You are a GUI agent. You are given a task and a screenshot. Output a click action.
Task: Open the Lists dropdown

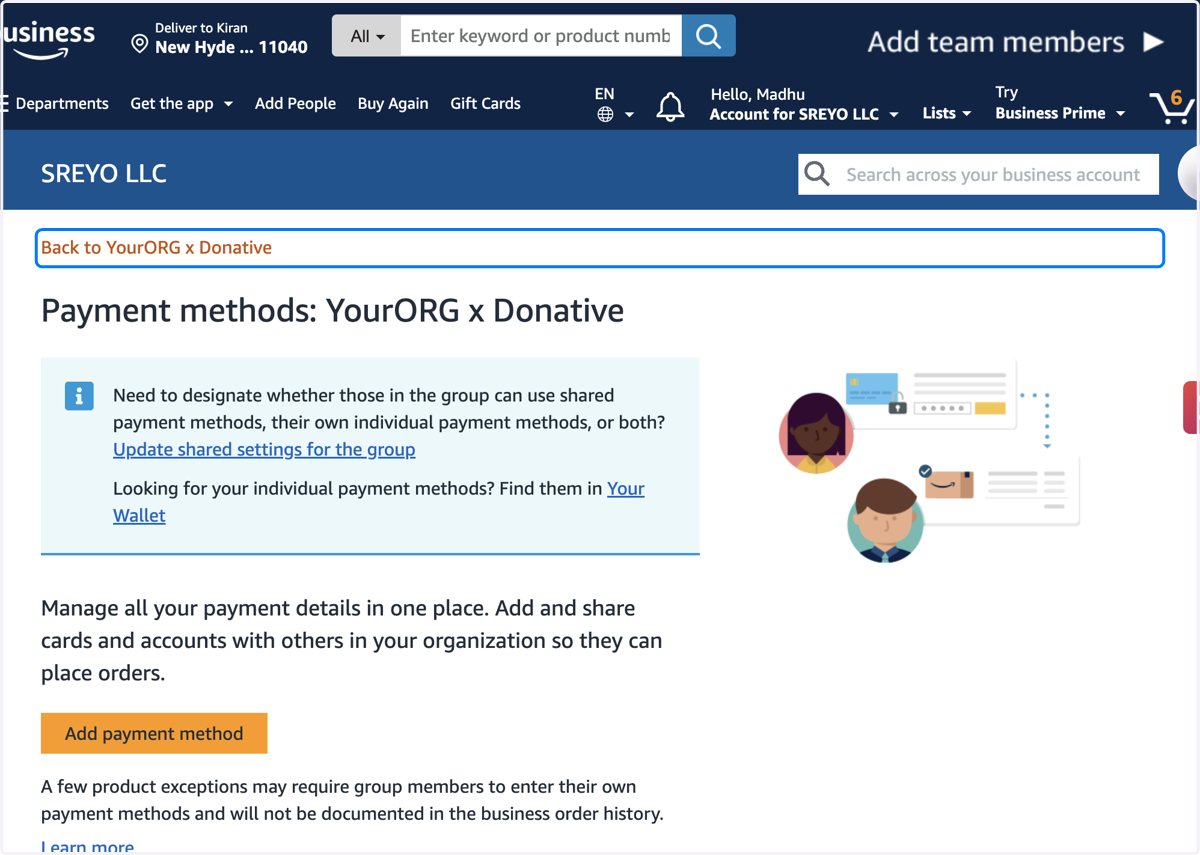(946, 113)
